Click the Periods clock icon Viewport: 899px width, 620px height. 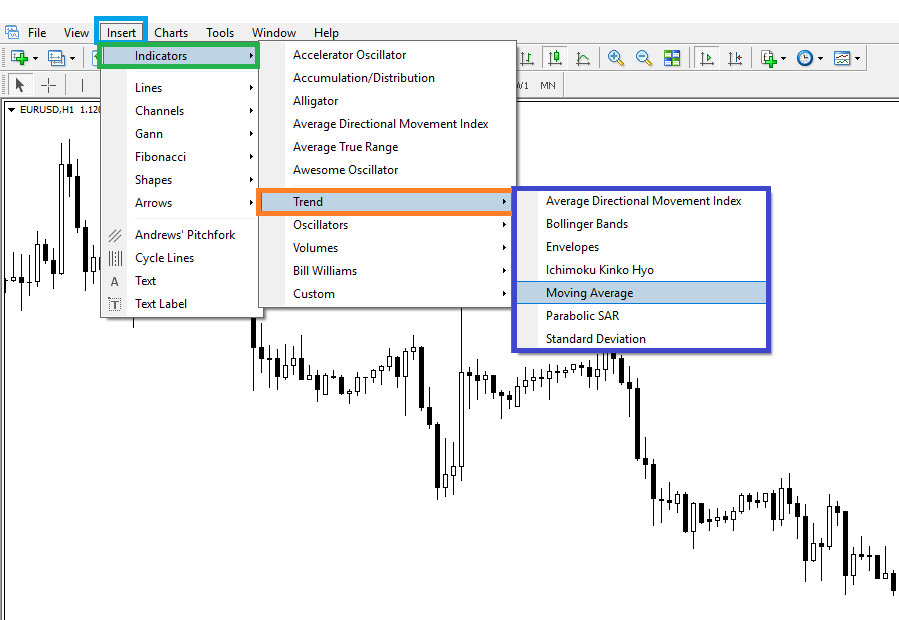804,58
